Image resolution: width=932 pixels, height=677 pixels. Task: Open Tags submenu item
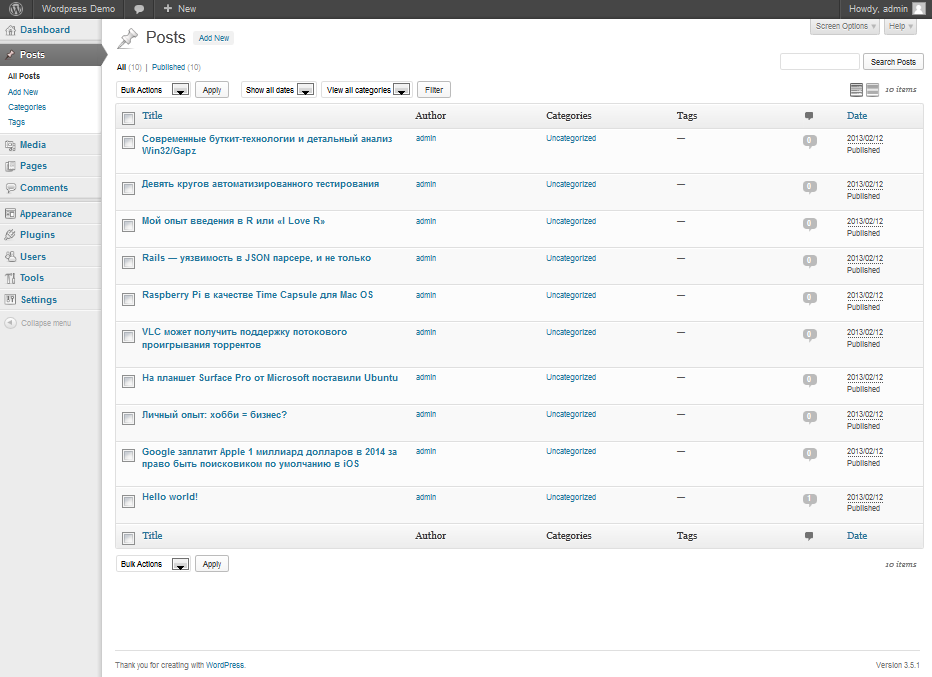point(17,122)
